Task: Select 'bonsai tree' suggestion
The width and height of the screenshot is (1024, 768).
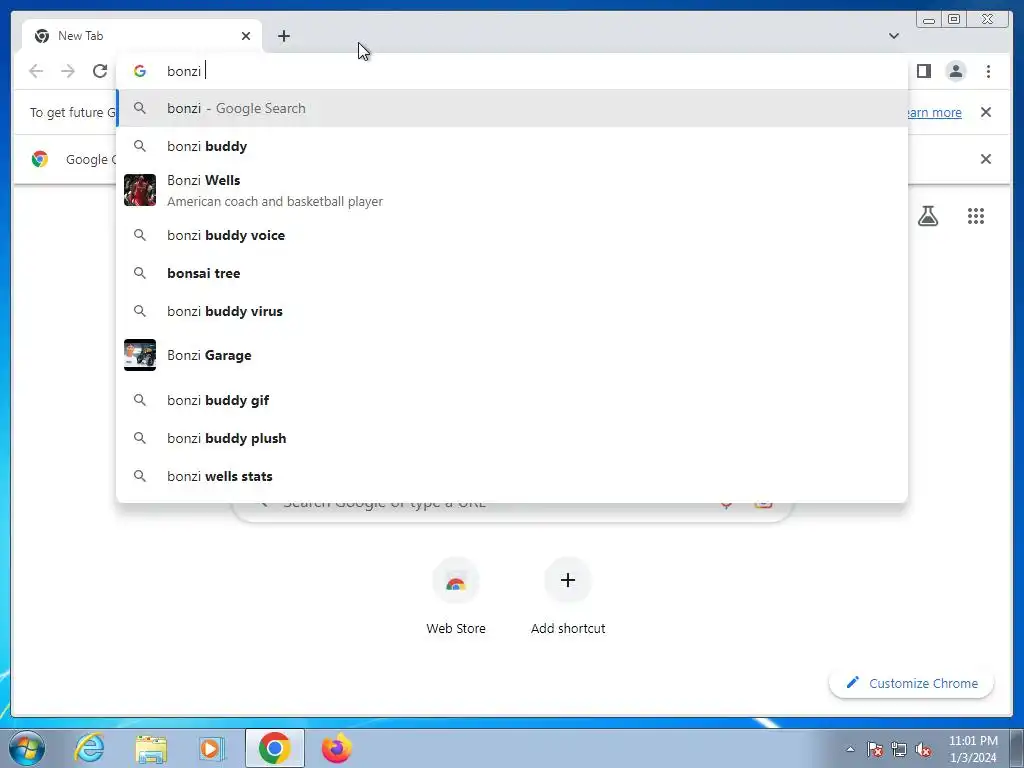Action: point(512,273)
